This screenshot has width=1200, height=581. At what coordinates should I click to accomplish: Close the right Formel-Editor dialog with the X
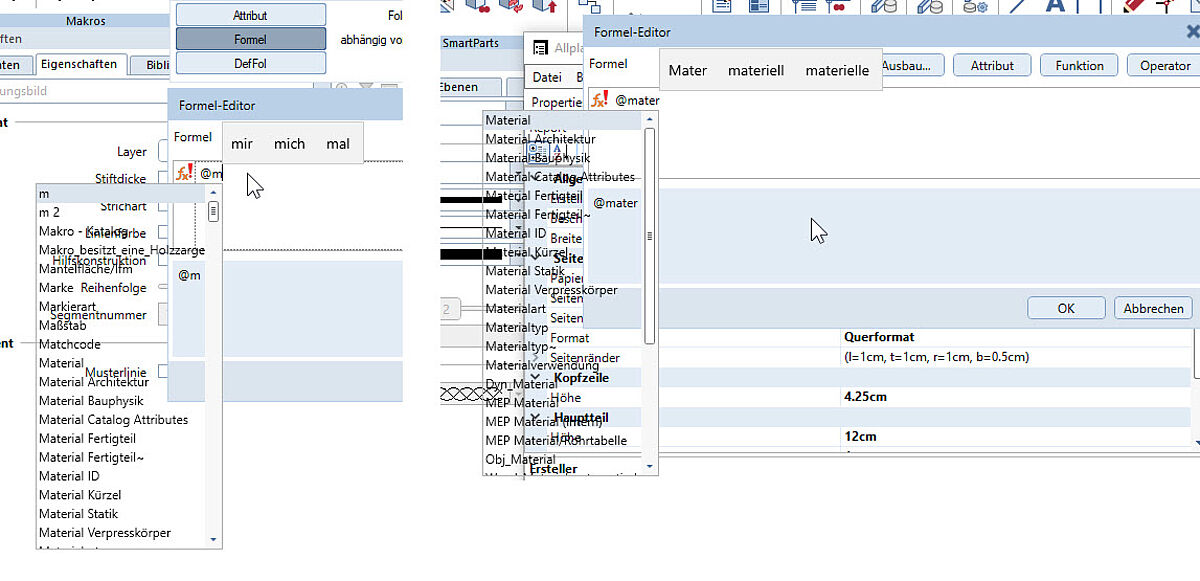coord(1192,32)
